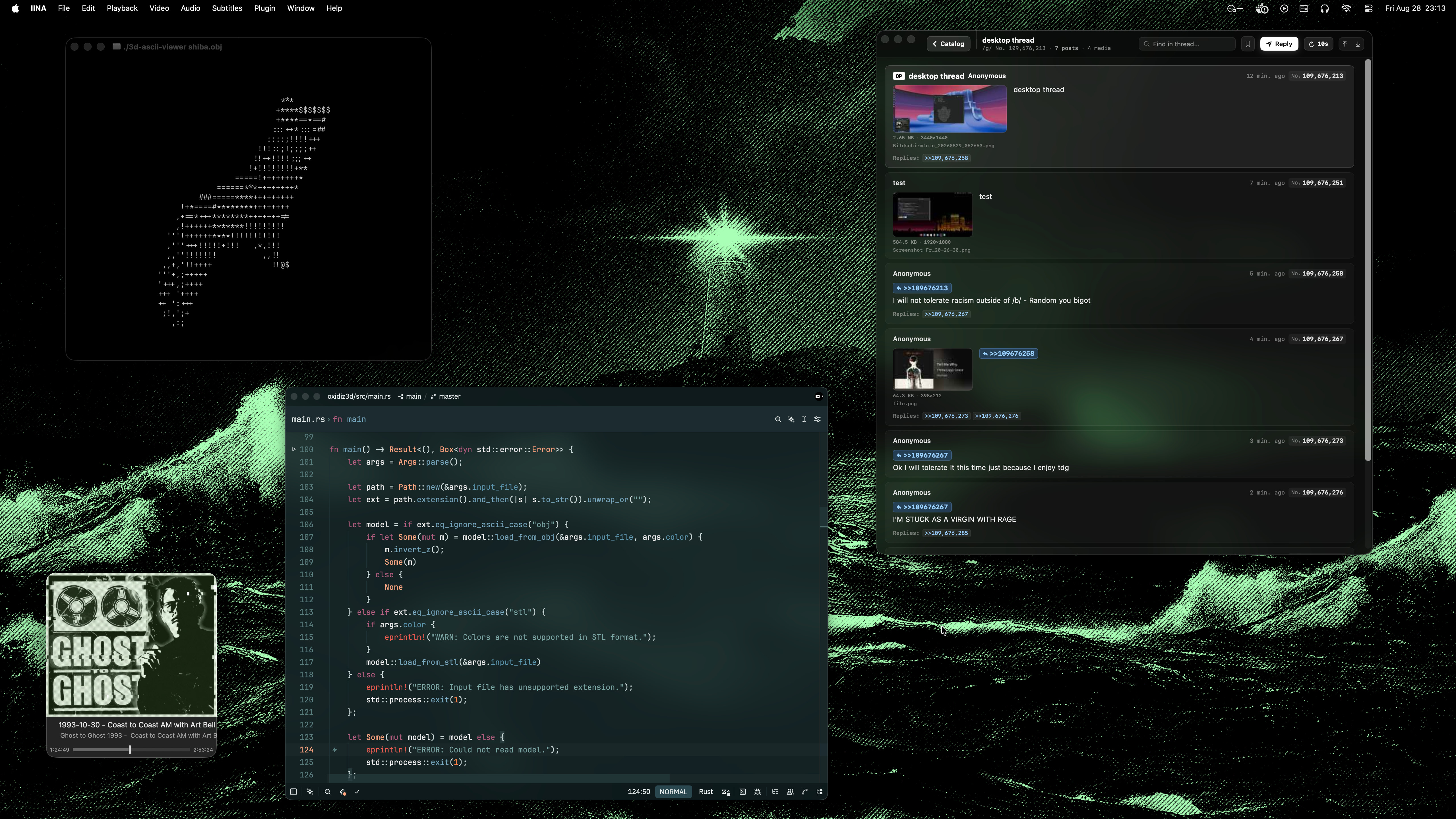Go back to Catalog
Screen dimensions: 1456x819
click(948, 44)
